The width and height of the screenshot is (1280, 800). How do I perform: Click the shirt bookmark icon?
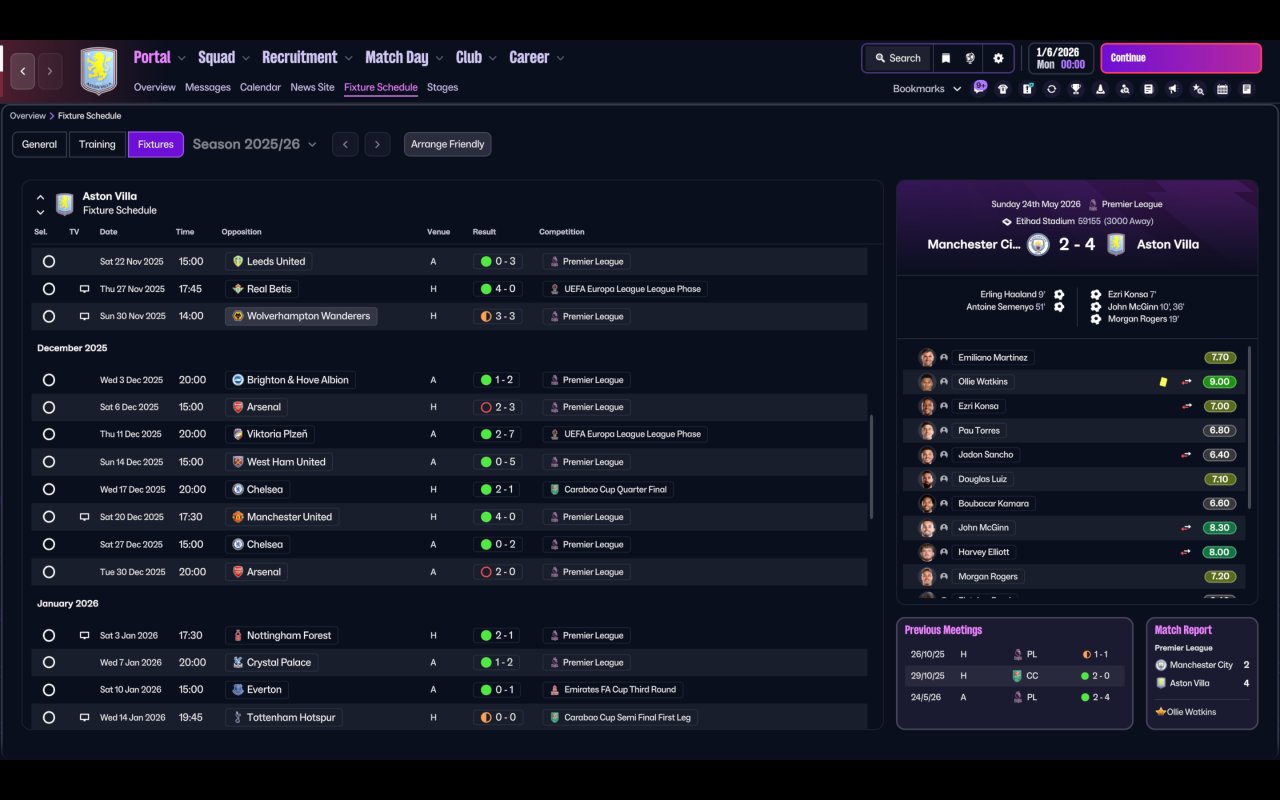1003,89
